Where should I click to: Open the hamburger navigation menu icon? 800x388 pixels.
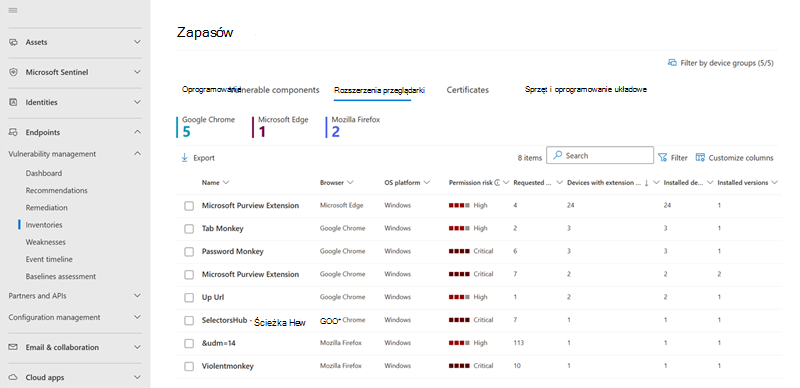(x=13, y=10)
